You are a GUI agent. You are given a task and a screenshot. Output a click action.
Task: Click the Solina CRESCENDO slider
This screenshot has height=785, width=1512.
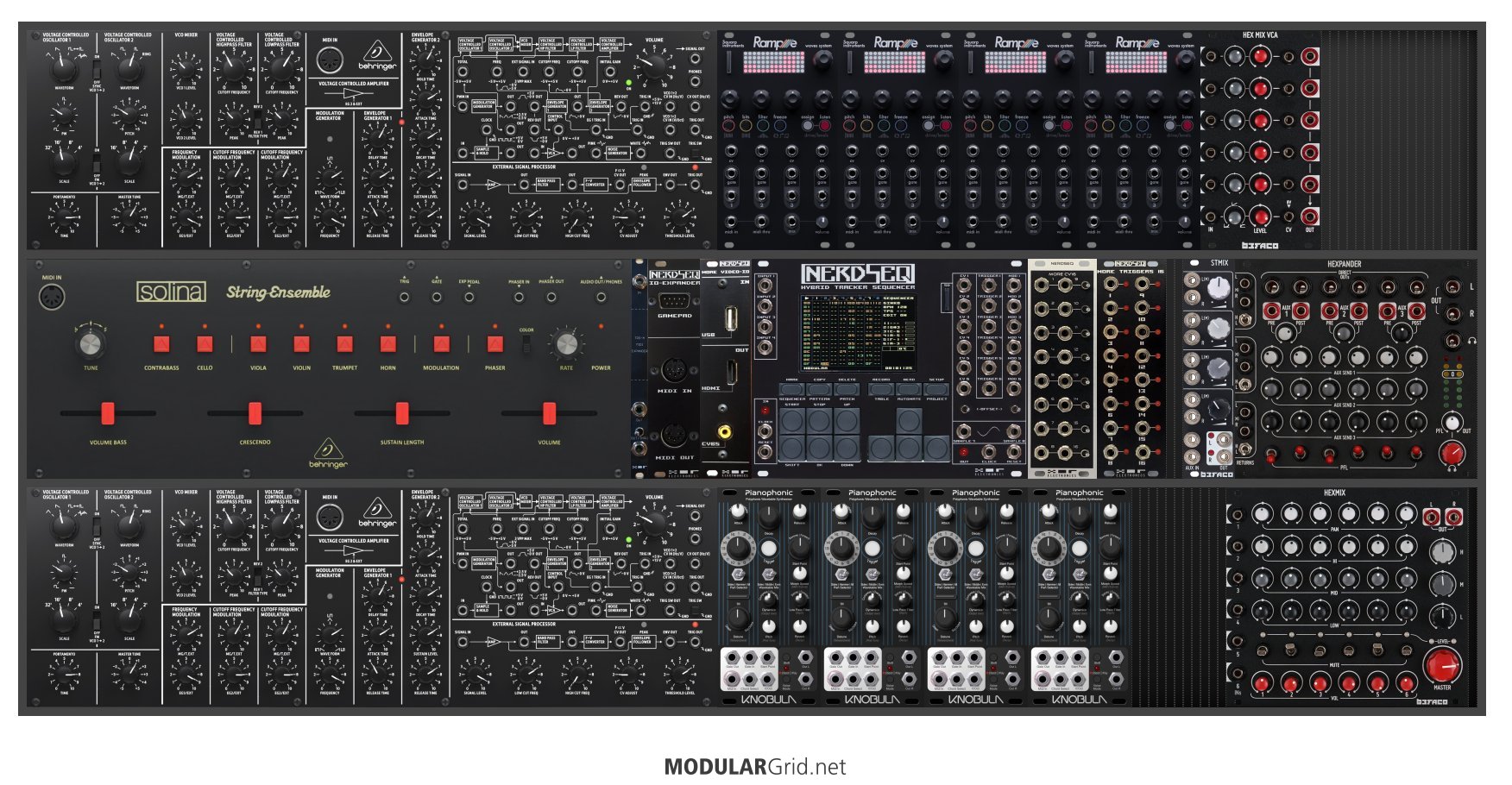pyautogui.click(x=255, y=413)
